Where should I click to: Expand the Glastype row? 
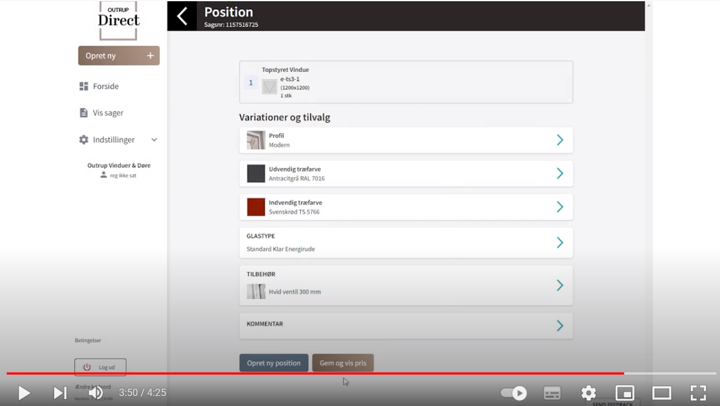point(559,242)
